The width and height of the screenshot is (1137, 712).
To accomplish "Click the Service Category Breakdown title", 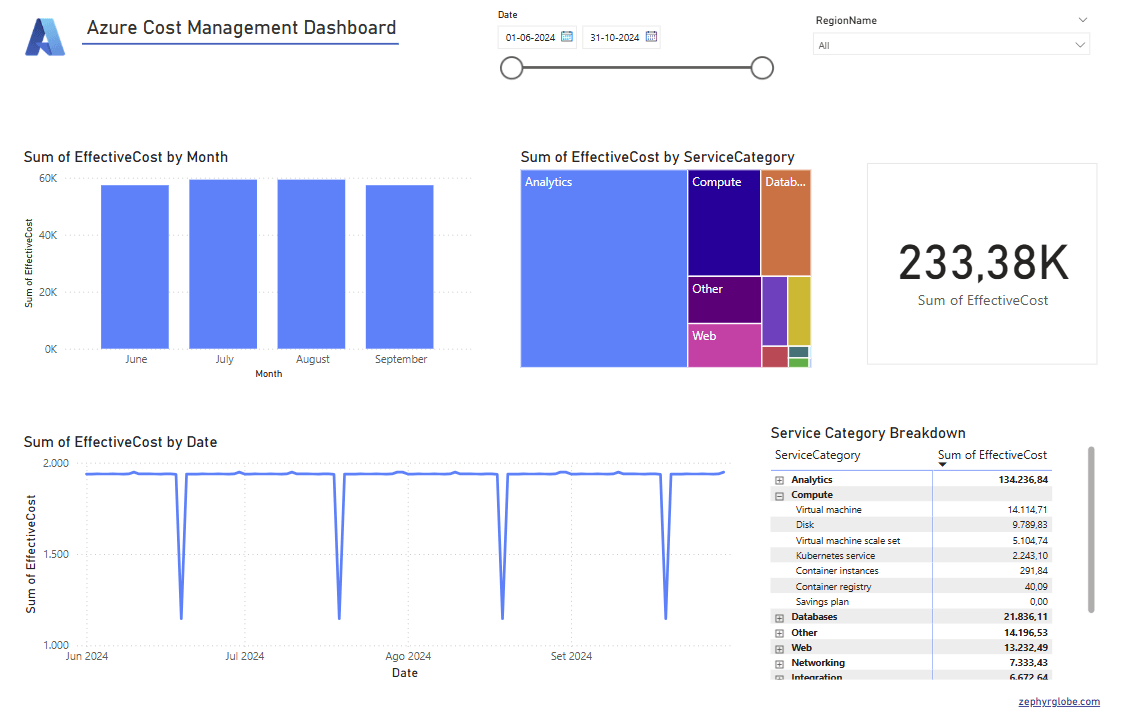I will click(868, 433).
